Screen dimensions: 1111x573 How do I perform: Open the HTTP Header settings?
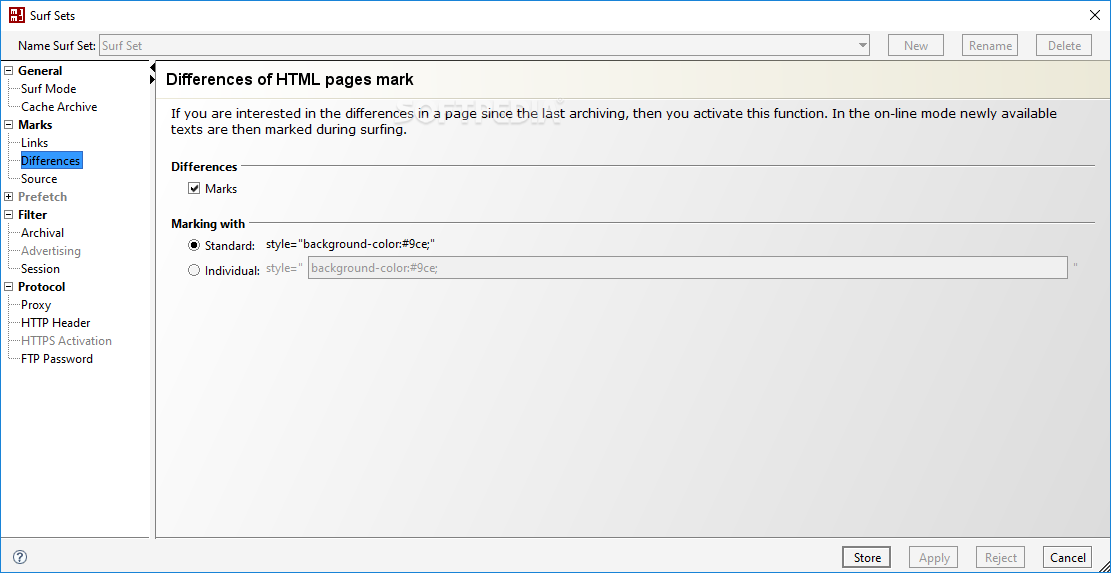point(55,323)
